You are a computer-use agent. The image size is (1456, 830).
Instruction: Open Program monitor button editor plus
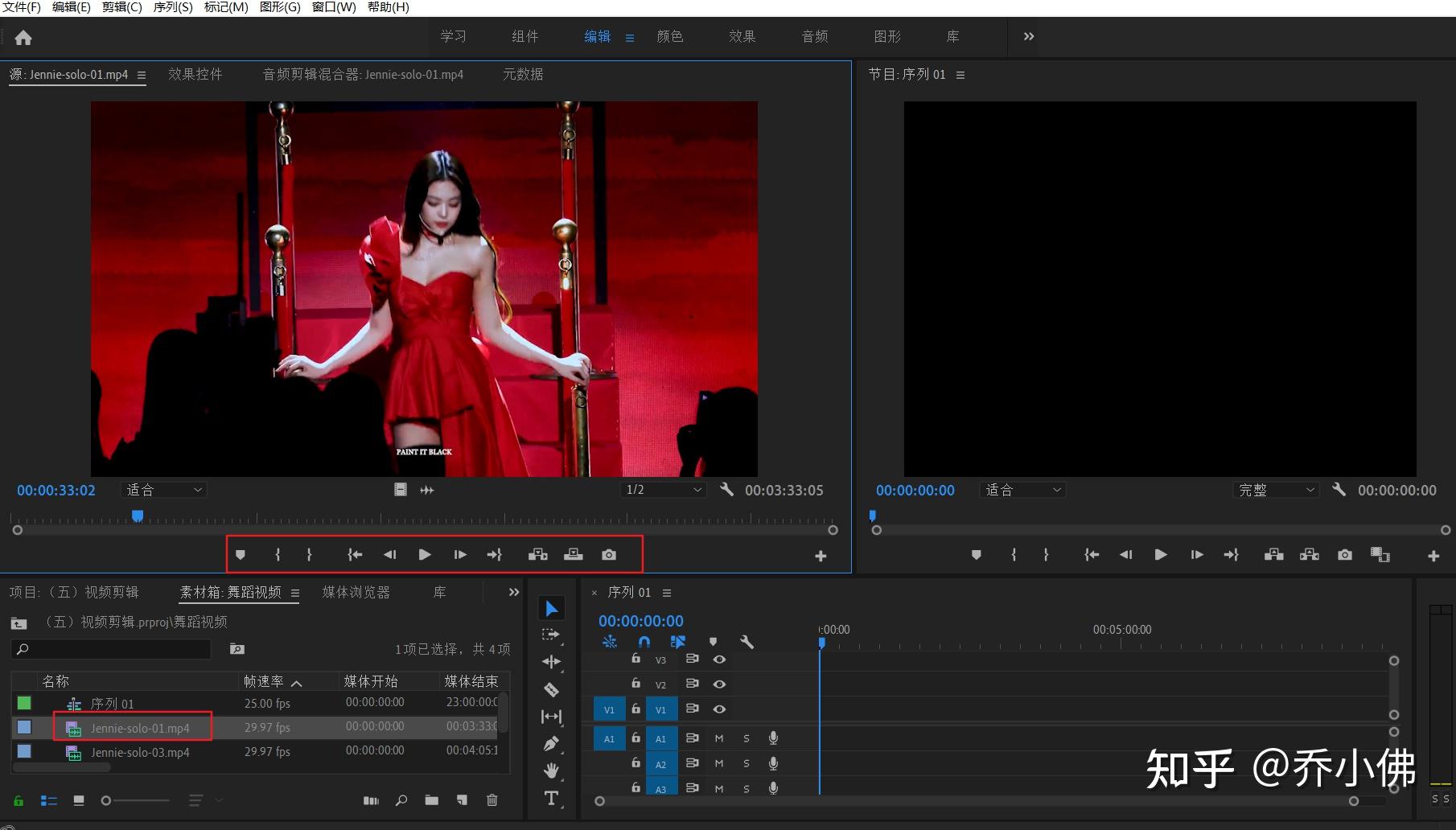1433,556
